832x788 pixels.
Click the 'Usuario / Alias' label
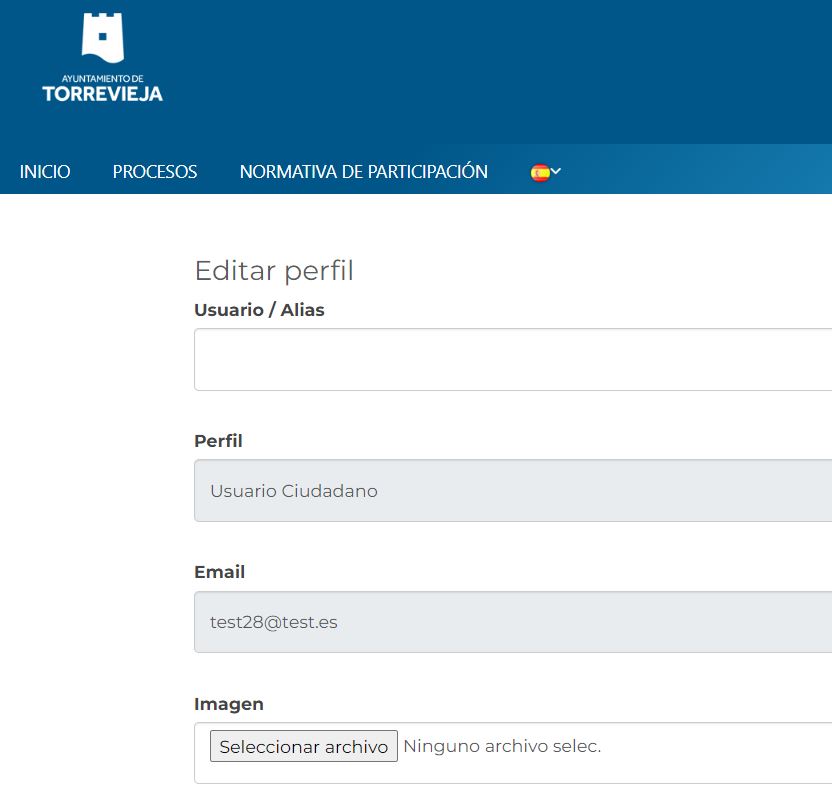pos(259,310)
